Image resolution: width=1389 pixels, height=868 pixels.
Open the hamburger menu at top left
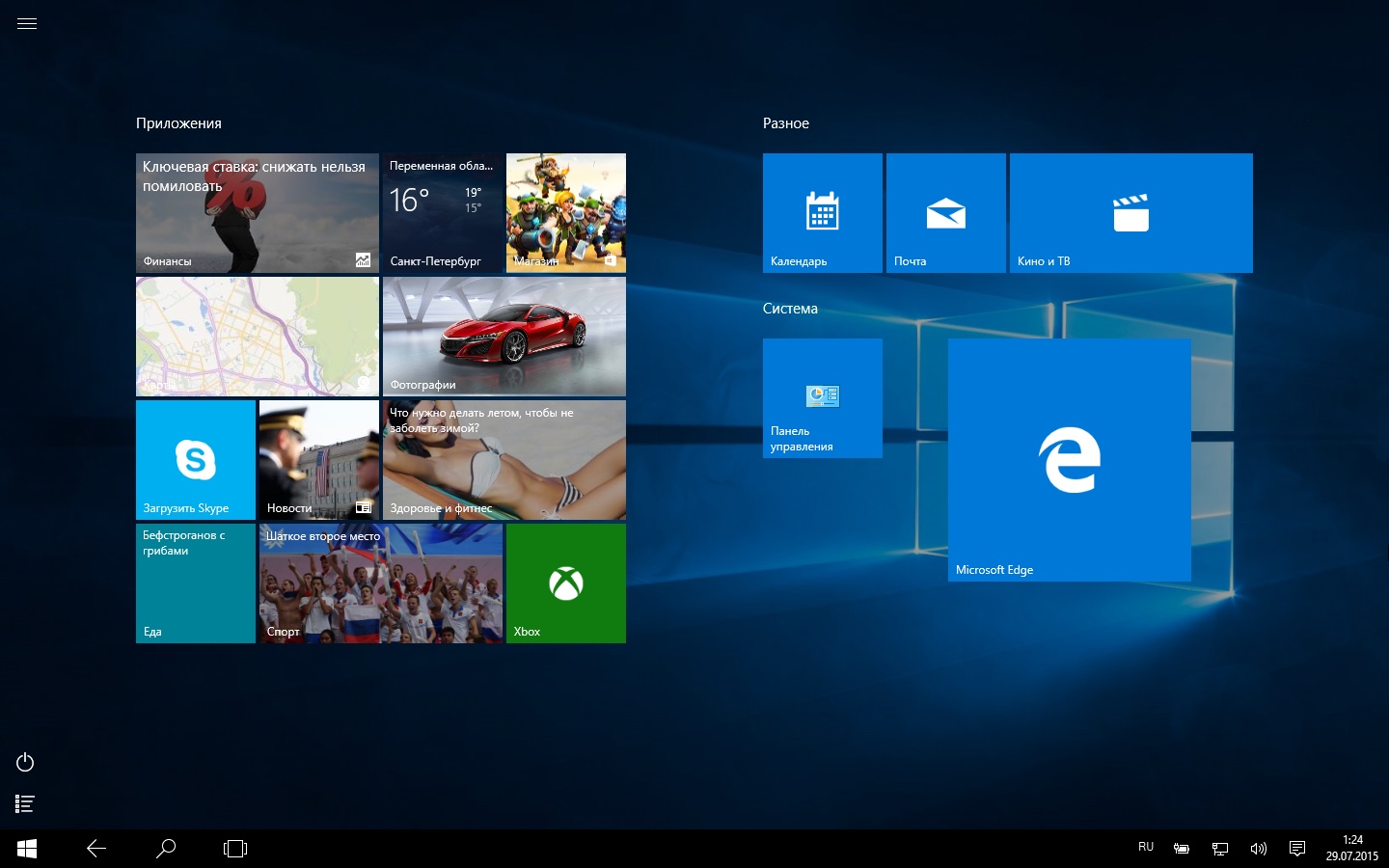point(27,24)
